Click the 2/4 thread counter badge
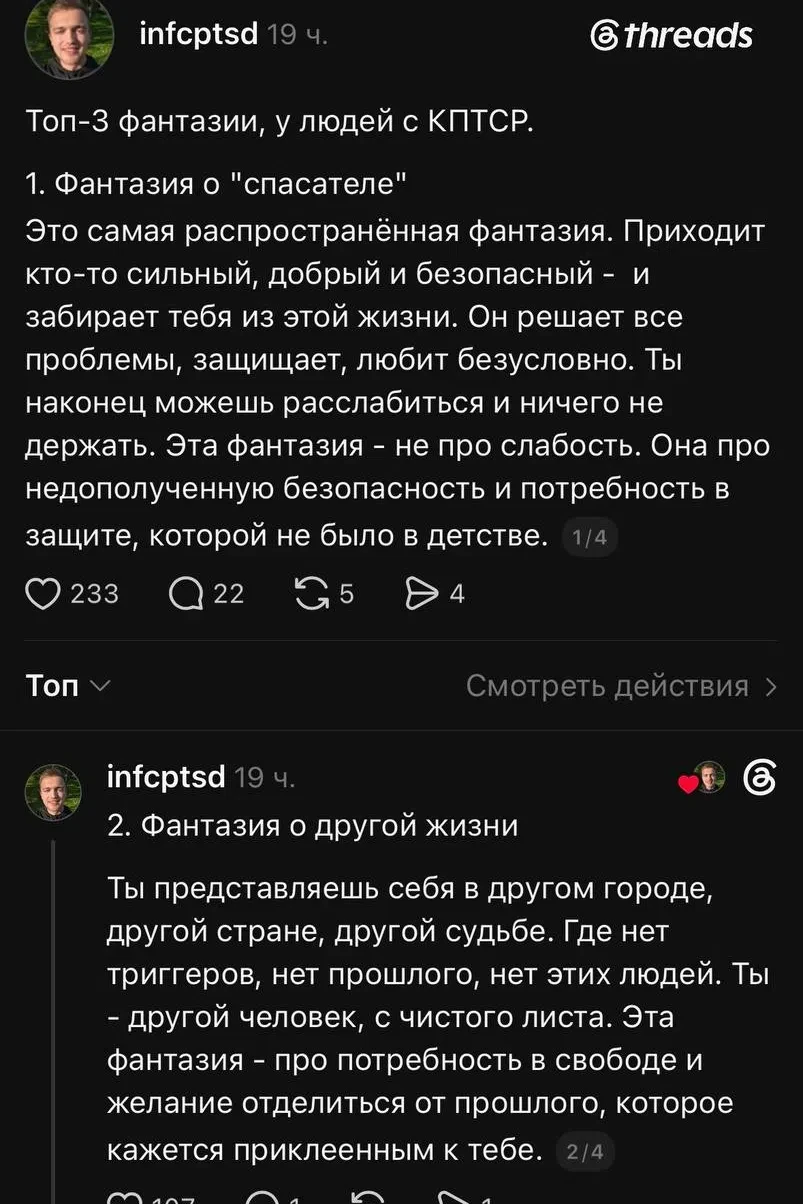Screen dimensions: 803x1204 click(586, 1152)
